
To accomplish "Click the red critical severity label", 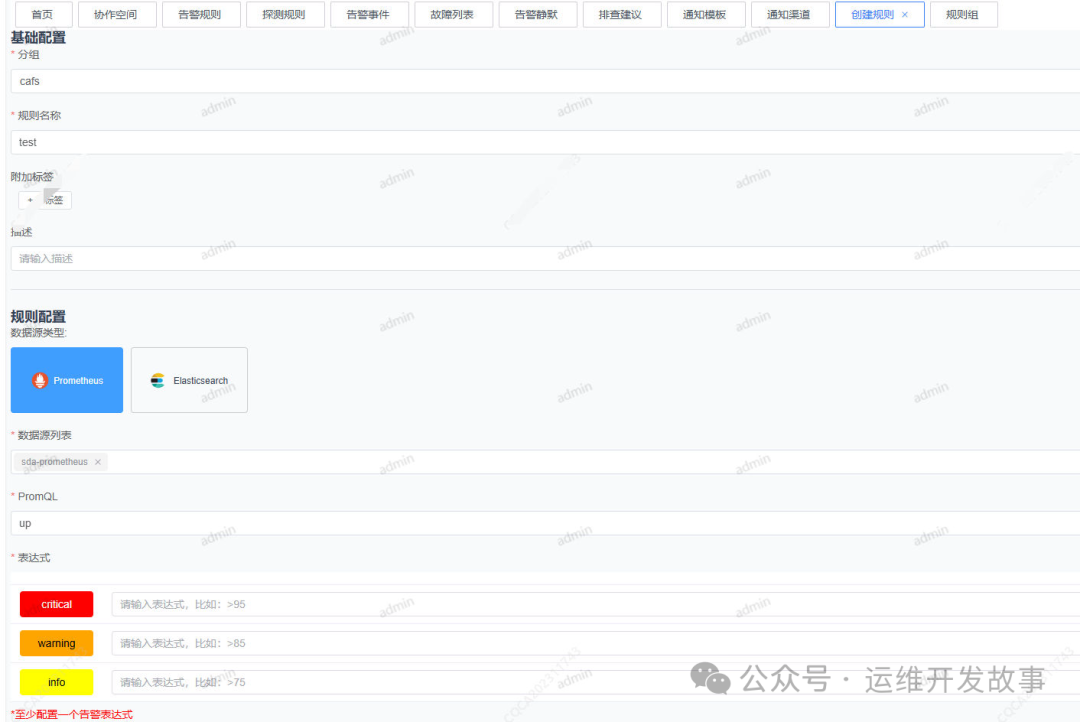I will (56, 604).
